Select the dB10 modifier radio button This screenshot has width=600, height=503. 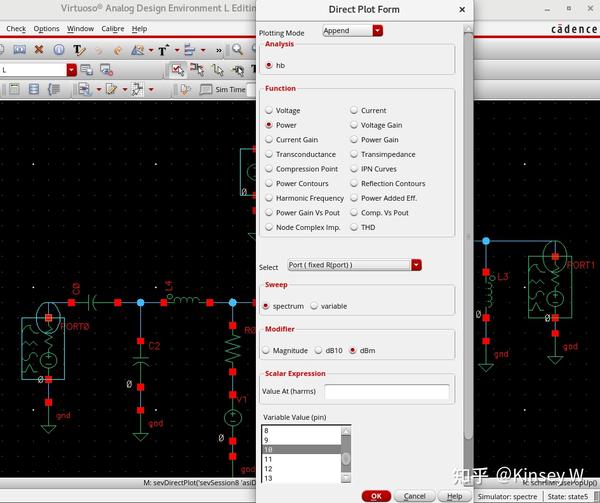pos(318,350)
